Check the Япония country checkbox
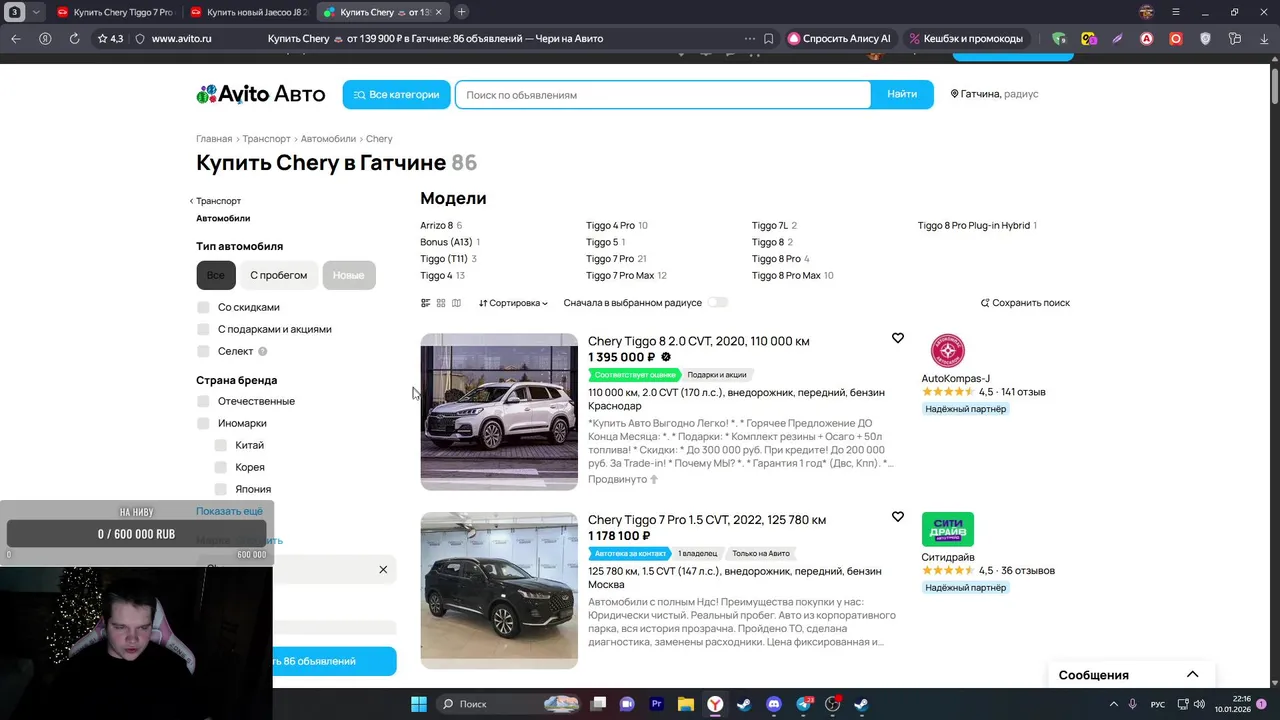This screenshot has width=1280, height=720. point(221,489)
